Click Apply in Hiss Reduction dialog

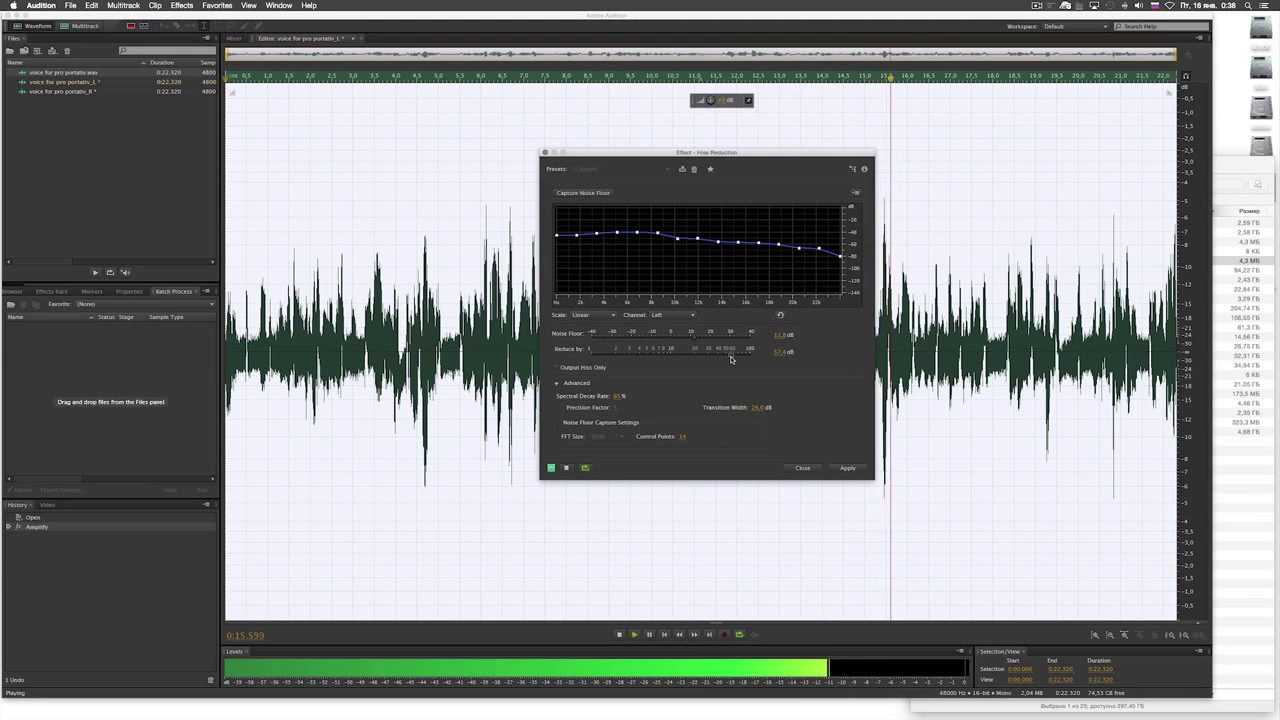(x=847, y=468)
